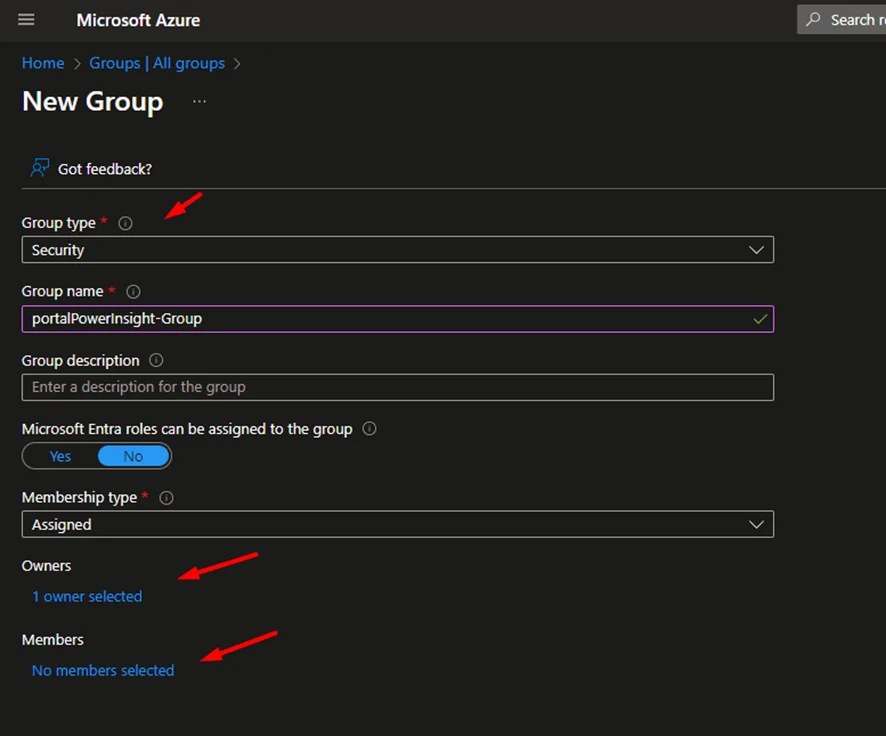This screenshot has height=736, width=886.
Task: Click the New Group page heading
Action: 93,102
